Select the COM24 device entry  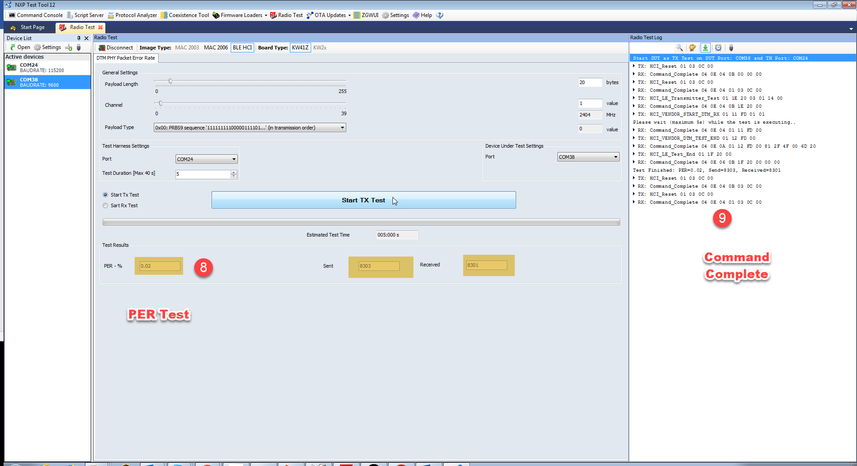(48, 67)
